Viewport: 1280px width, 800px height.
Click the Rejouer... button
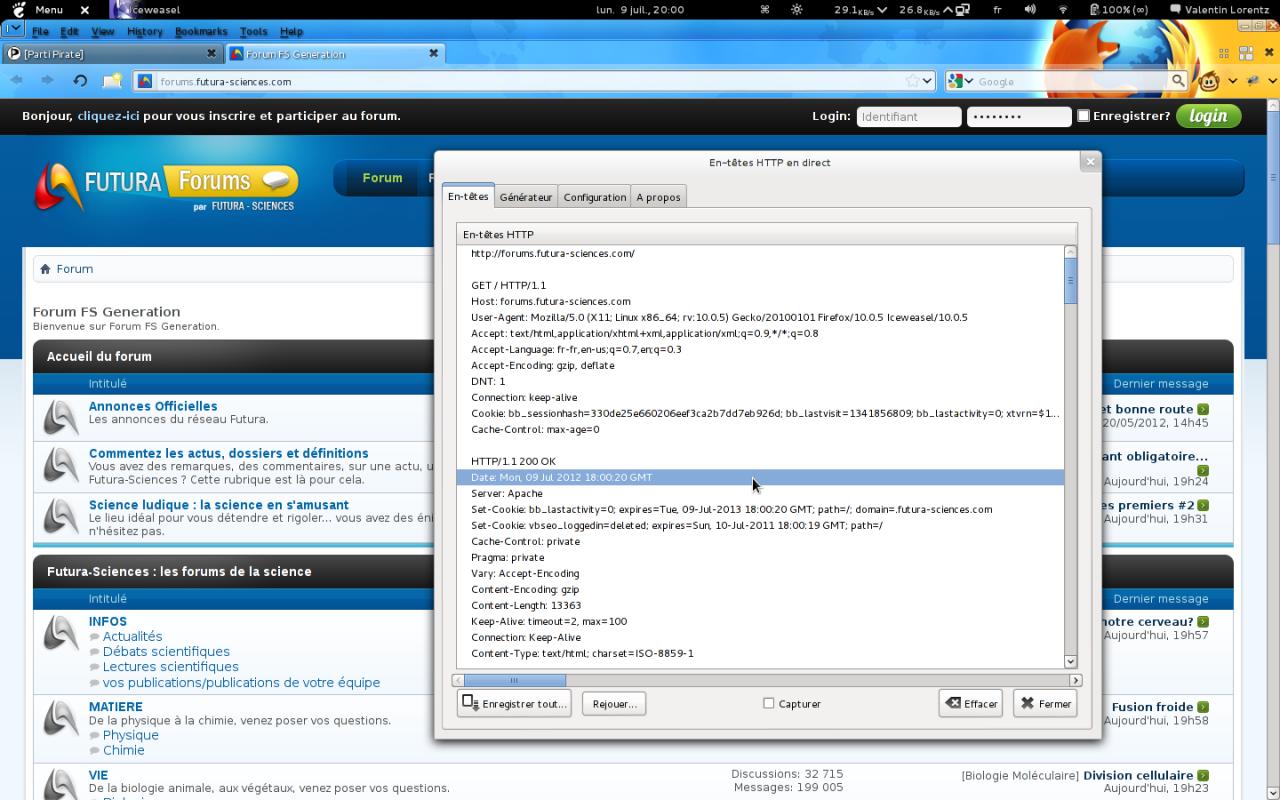tap(614, 704)
